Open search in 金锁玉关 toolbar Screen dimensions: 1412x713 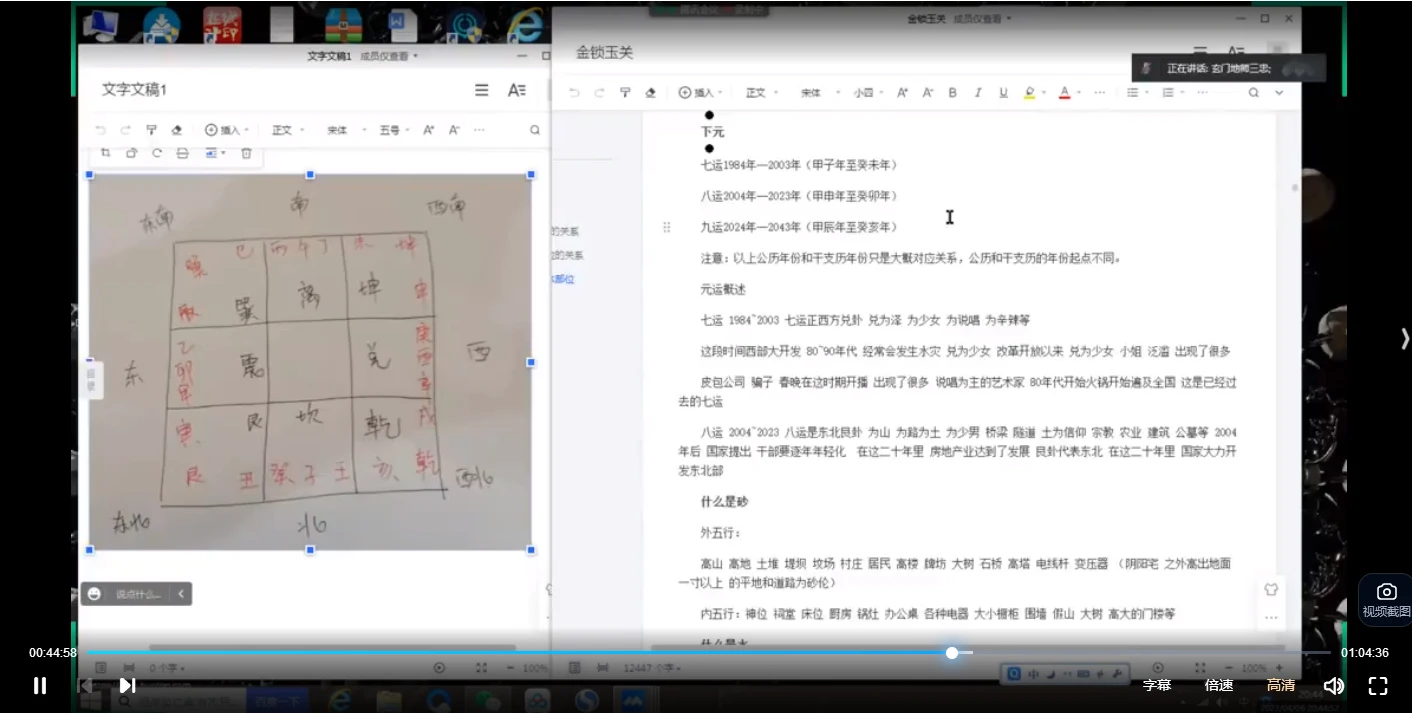pyautogui.click(x=1253, y=93)
